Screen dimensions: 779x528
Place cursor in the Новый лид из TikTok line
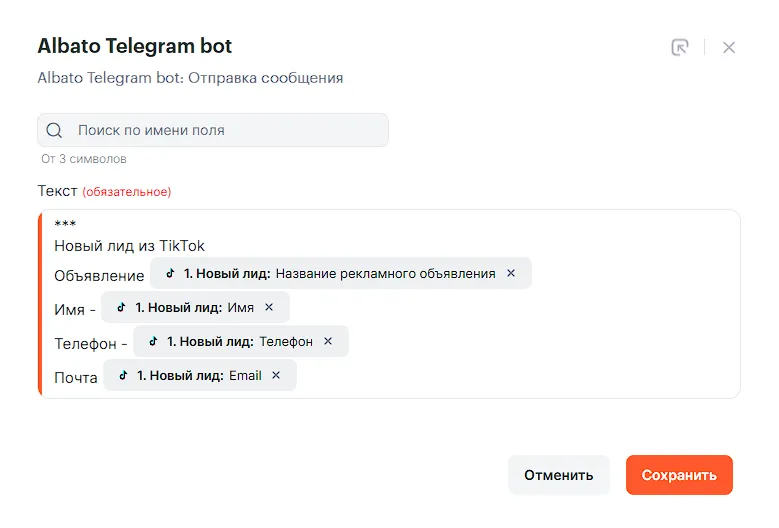(x=129, y=246)
